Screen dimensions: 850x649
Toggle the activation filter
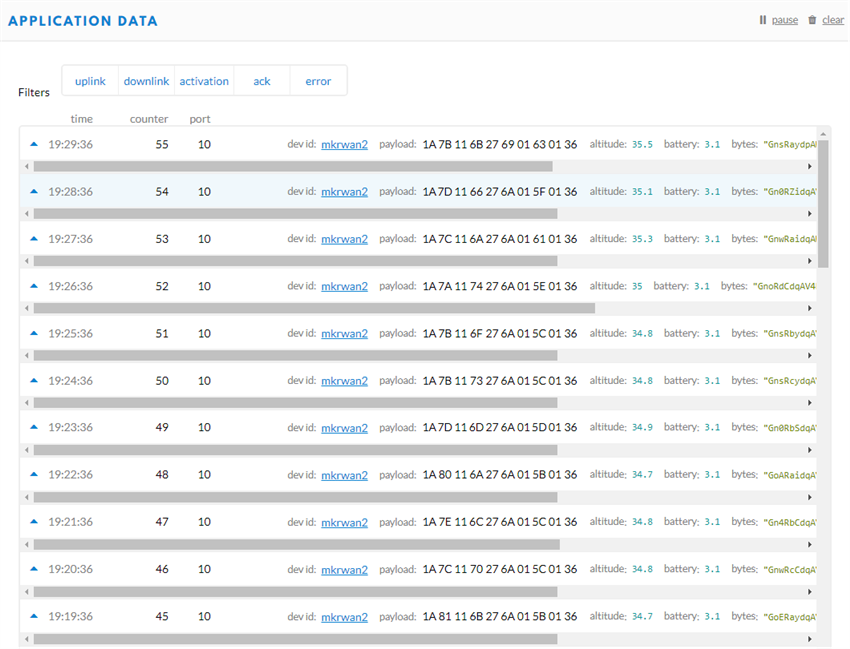pos(204,81)
